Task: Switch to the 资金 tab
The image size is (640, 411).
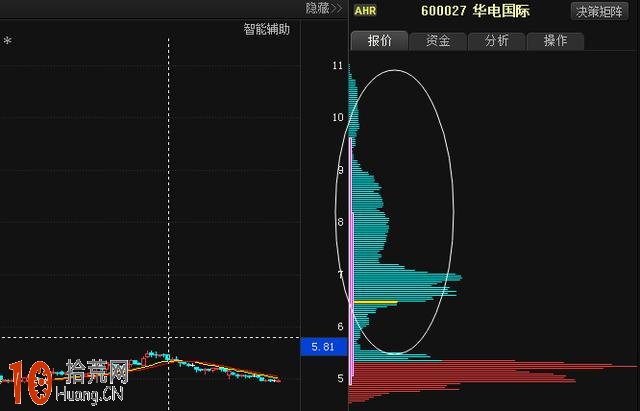Action: (438, 41)
